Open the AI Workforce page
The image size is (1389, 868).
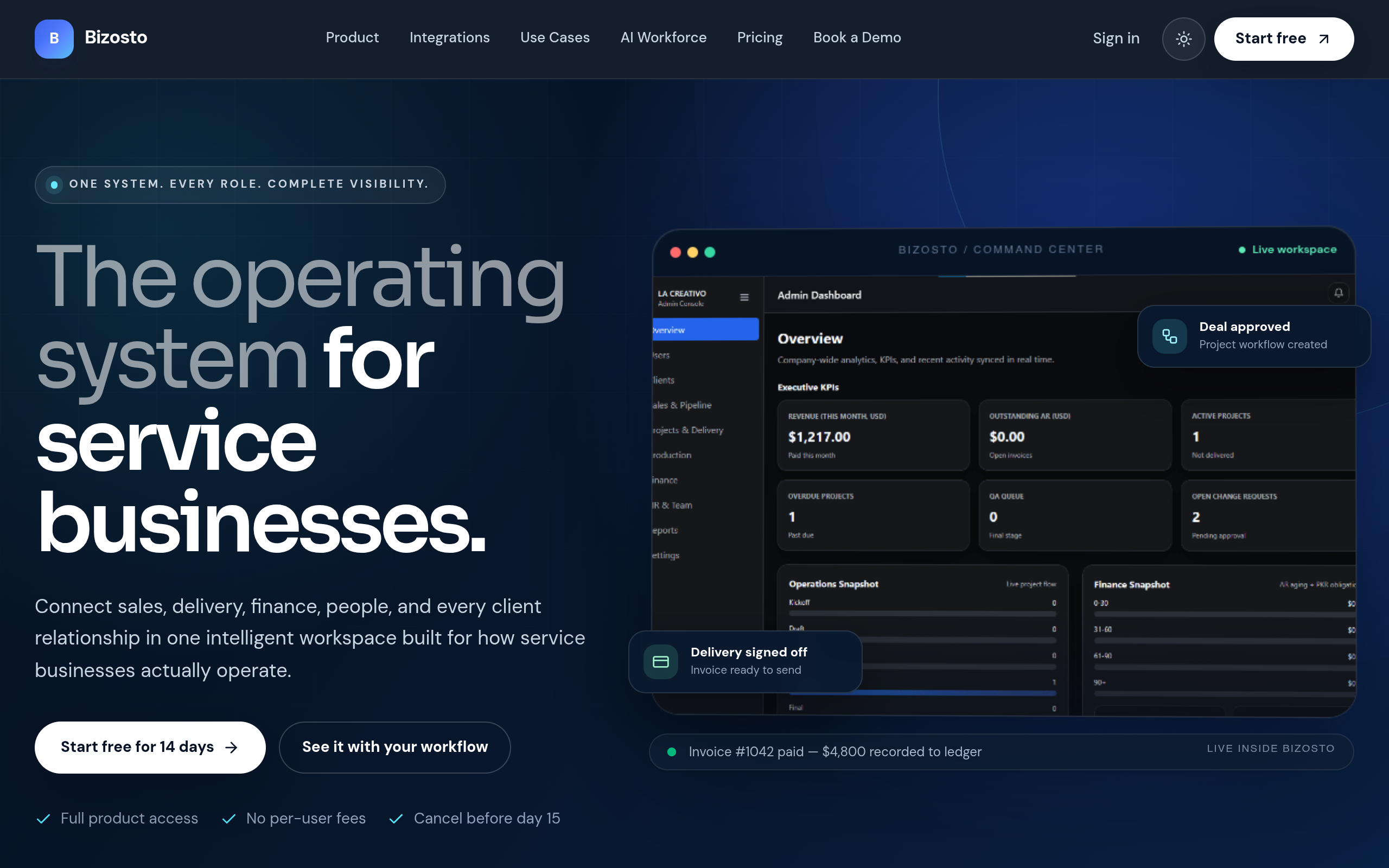coord(664,38)
